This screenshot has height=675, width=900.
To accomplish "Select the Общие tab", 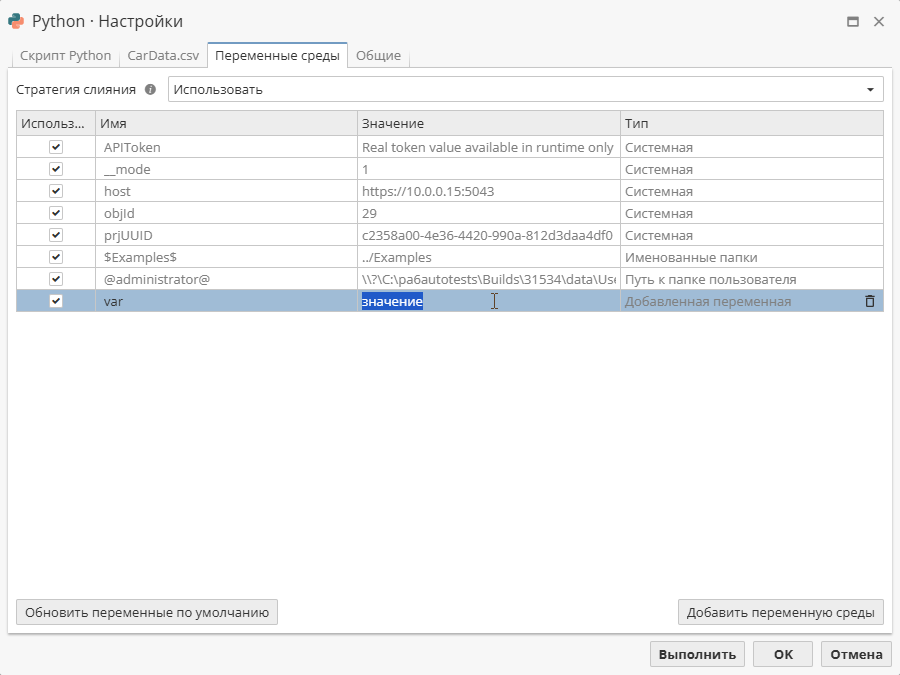I will tap(380, 56).
